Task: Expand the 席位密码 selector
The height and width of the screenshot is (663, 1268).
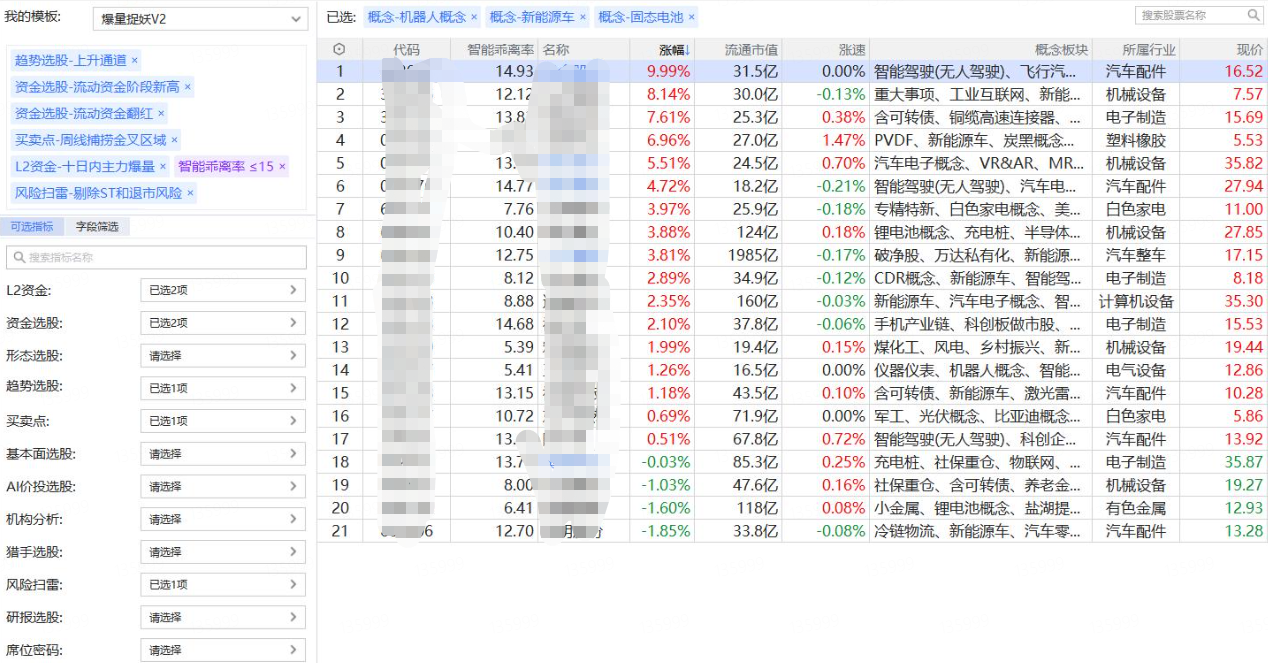Action: 222,650
